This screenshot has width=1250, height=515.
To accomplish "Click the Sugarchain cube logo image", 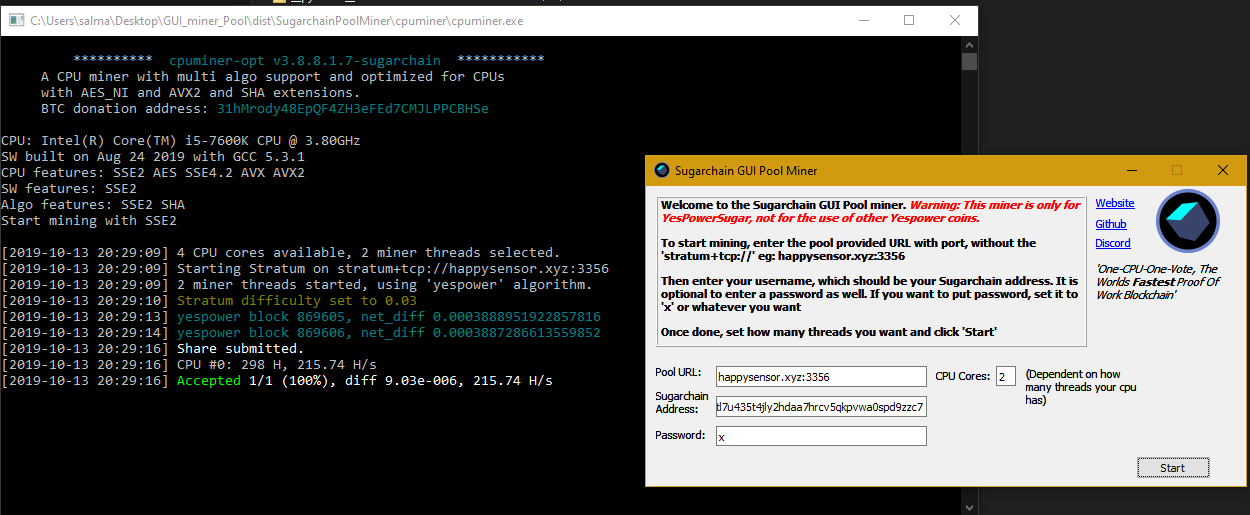I will [x=1188, y=222].
